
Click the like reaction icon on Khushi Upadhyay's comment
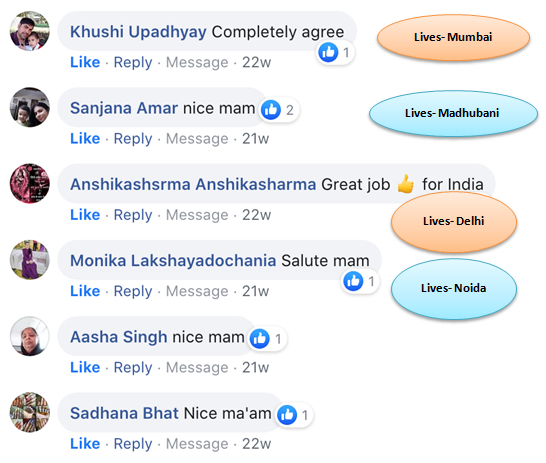pyautogui.click(x=328, y=53)
